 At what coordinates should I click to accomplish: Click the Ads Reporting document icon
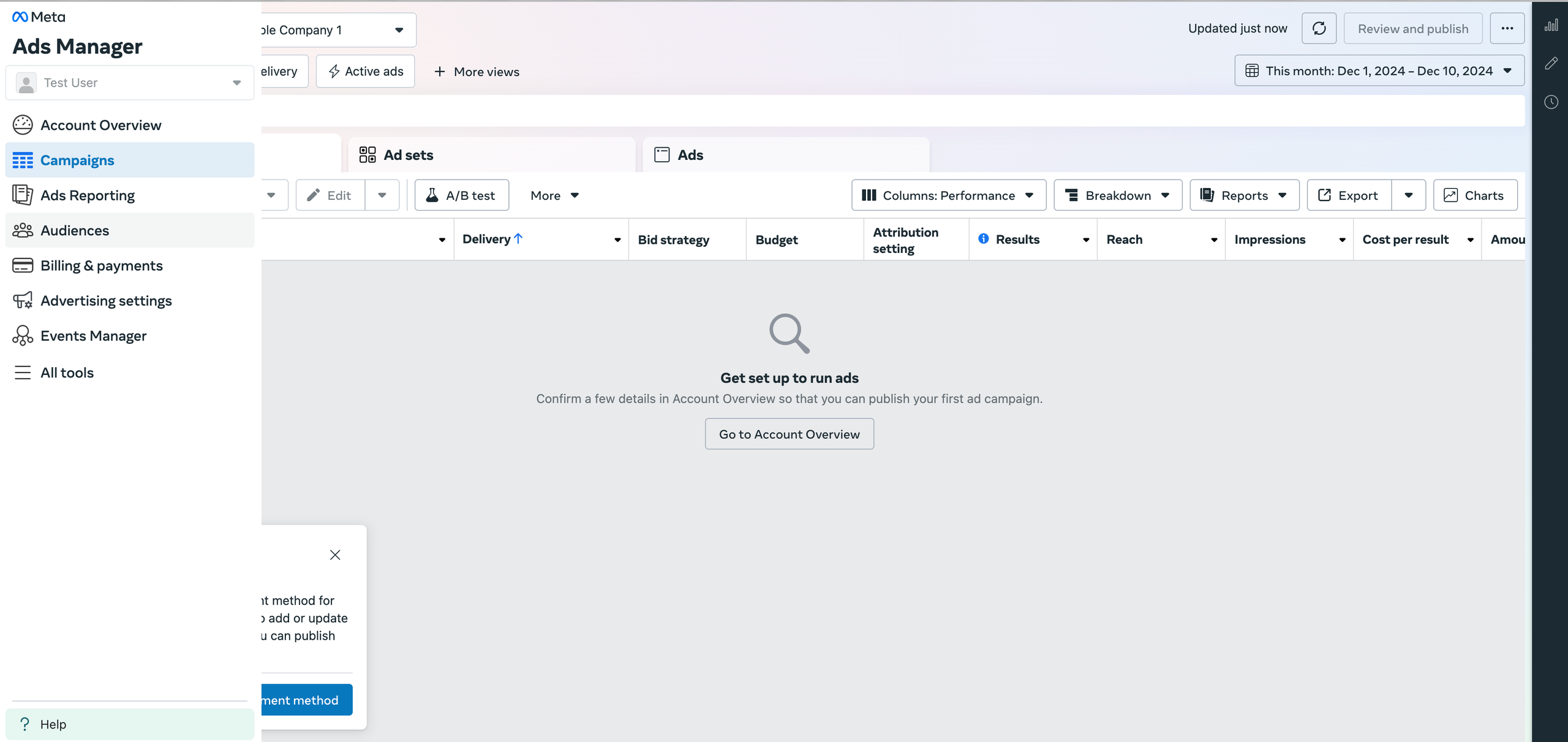(x=23, y=195)
